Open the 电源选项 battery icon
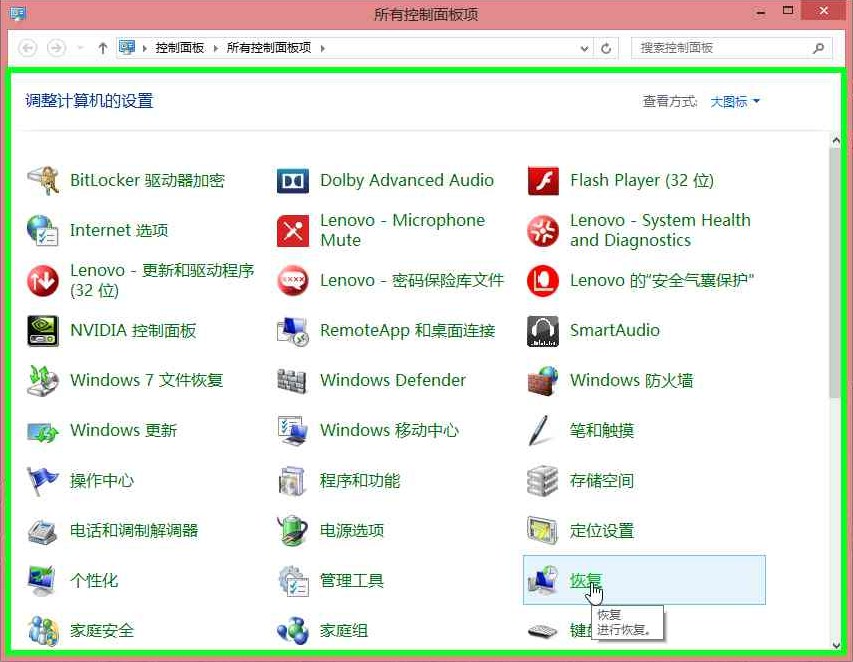Viewport: 853px width, 662px height. (x=292, y=531)
